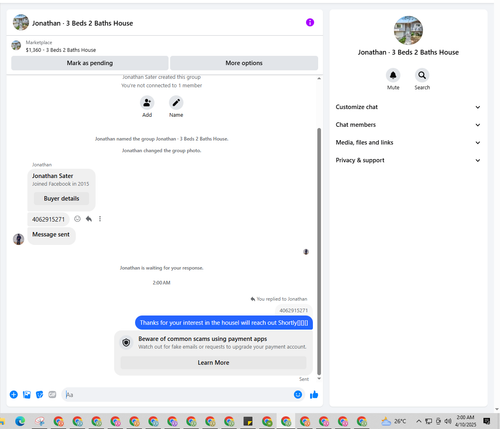The width and height of the screenshot is (500, 429).
Task: Click chat scroll down arrow
Action: pyautogui.click(x=319, y=378)
